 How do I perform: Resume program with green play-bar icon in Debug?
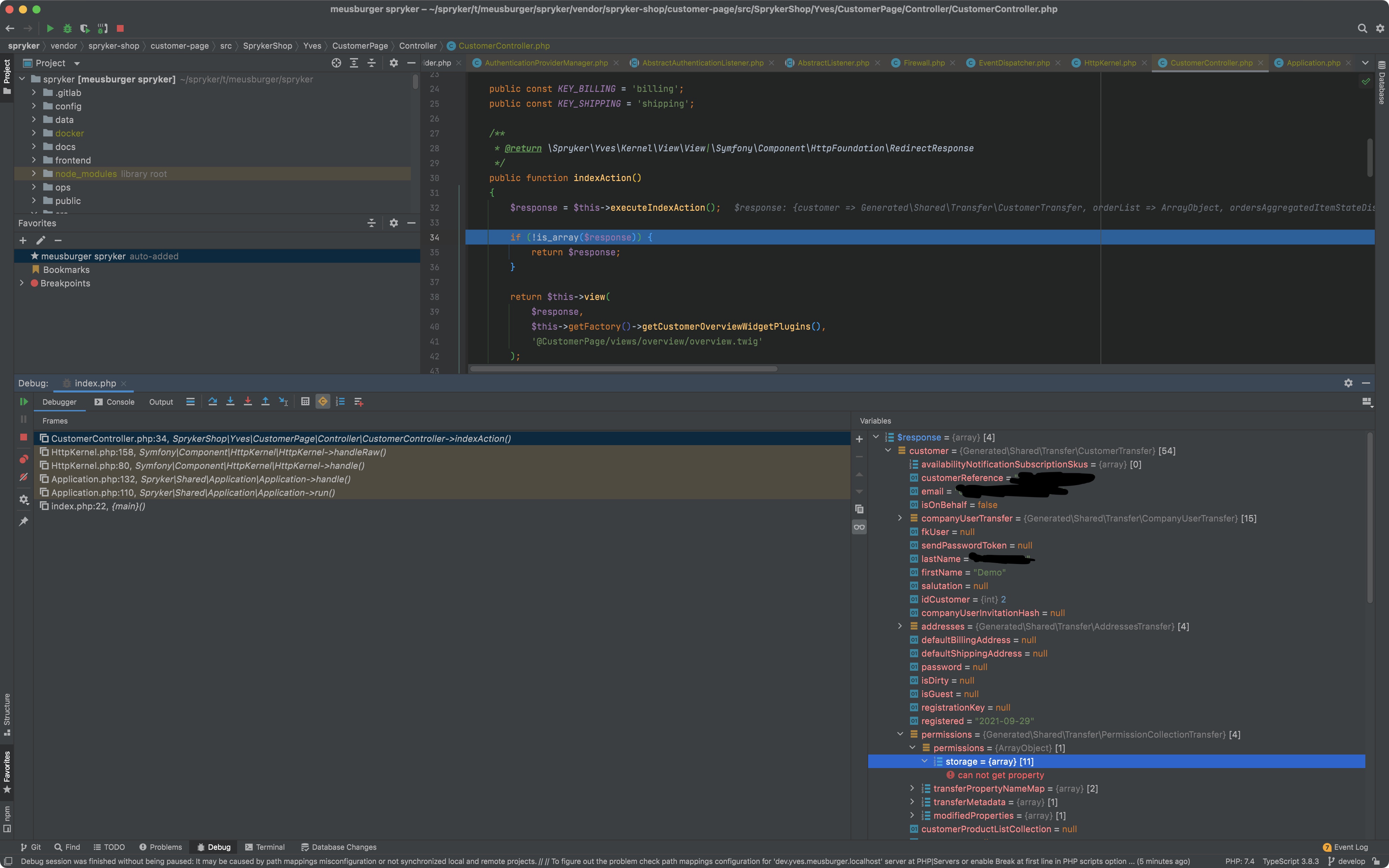(x=24, y=402)
